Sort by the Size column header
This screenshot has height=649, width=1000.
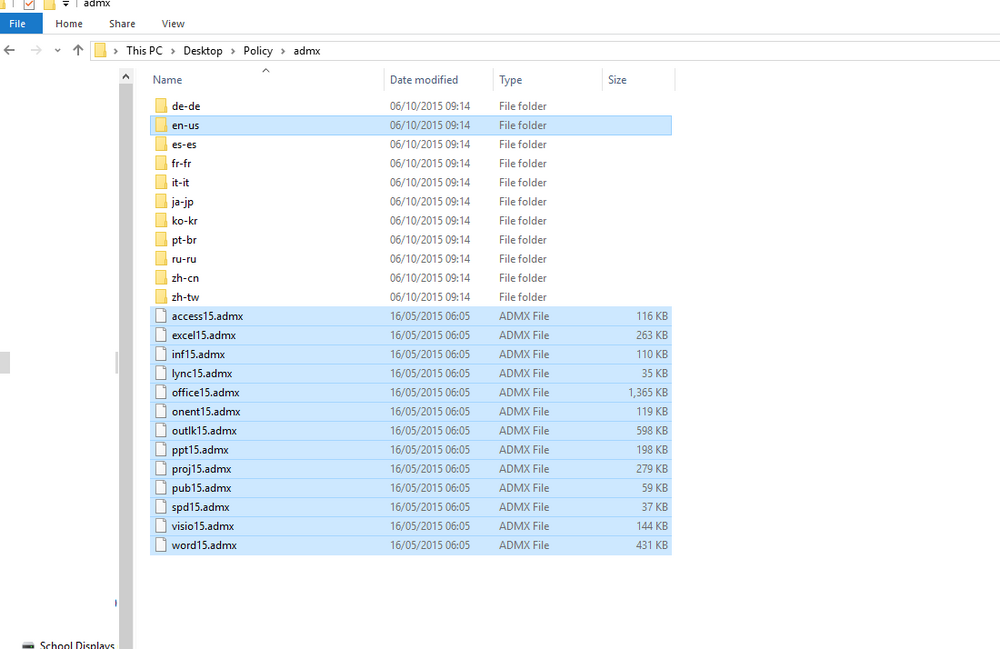point(617,80)
